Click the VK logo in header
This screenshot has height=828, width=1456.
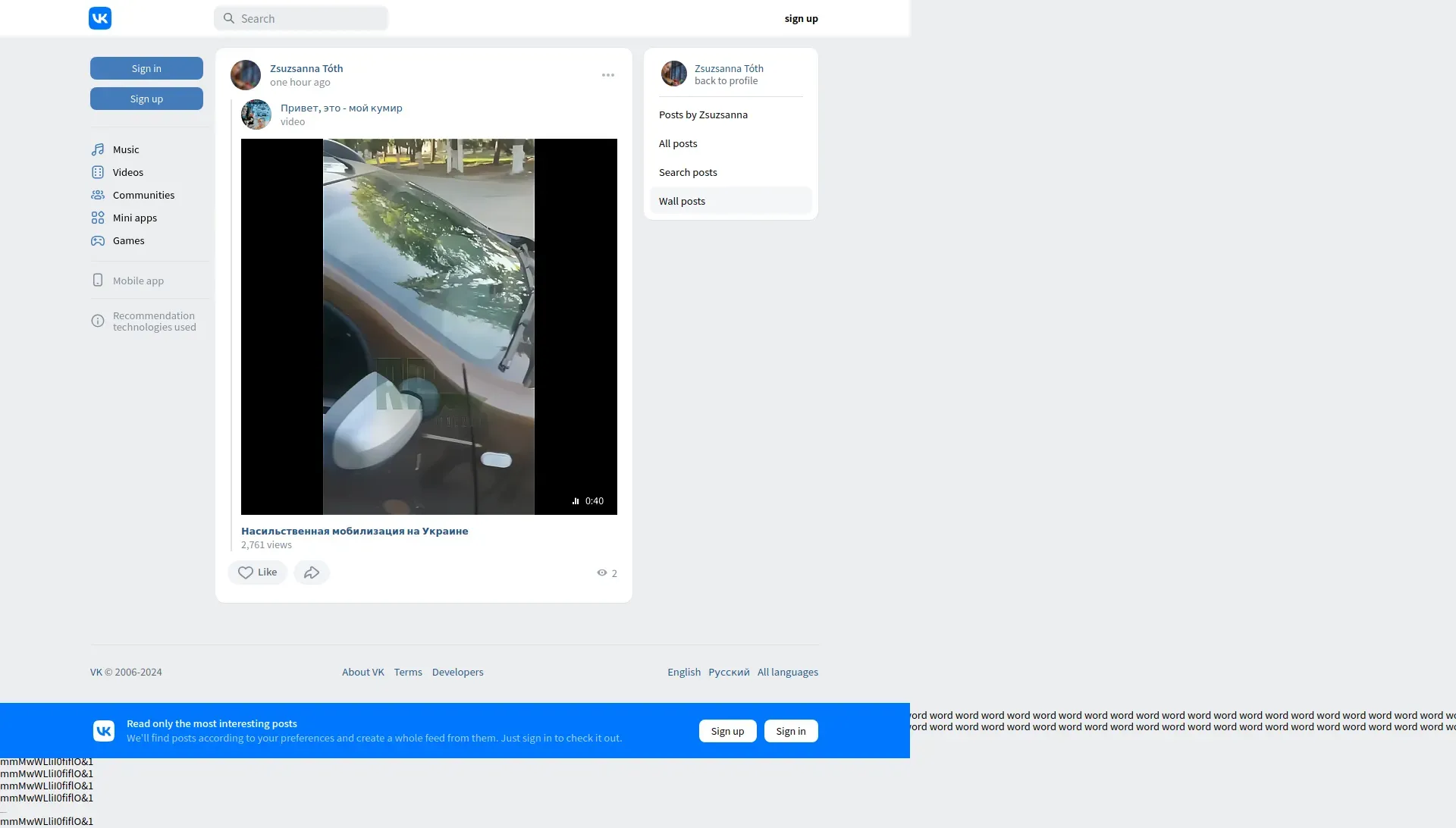pyautogui.click(x=100, y=18)
